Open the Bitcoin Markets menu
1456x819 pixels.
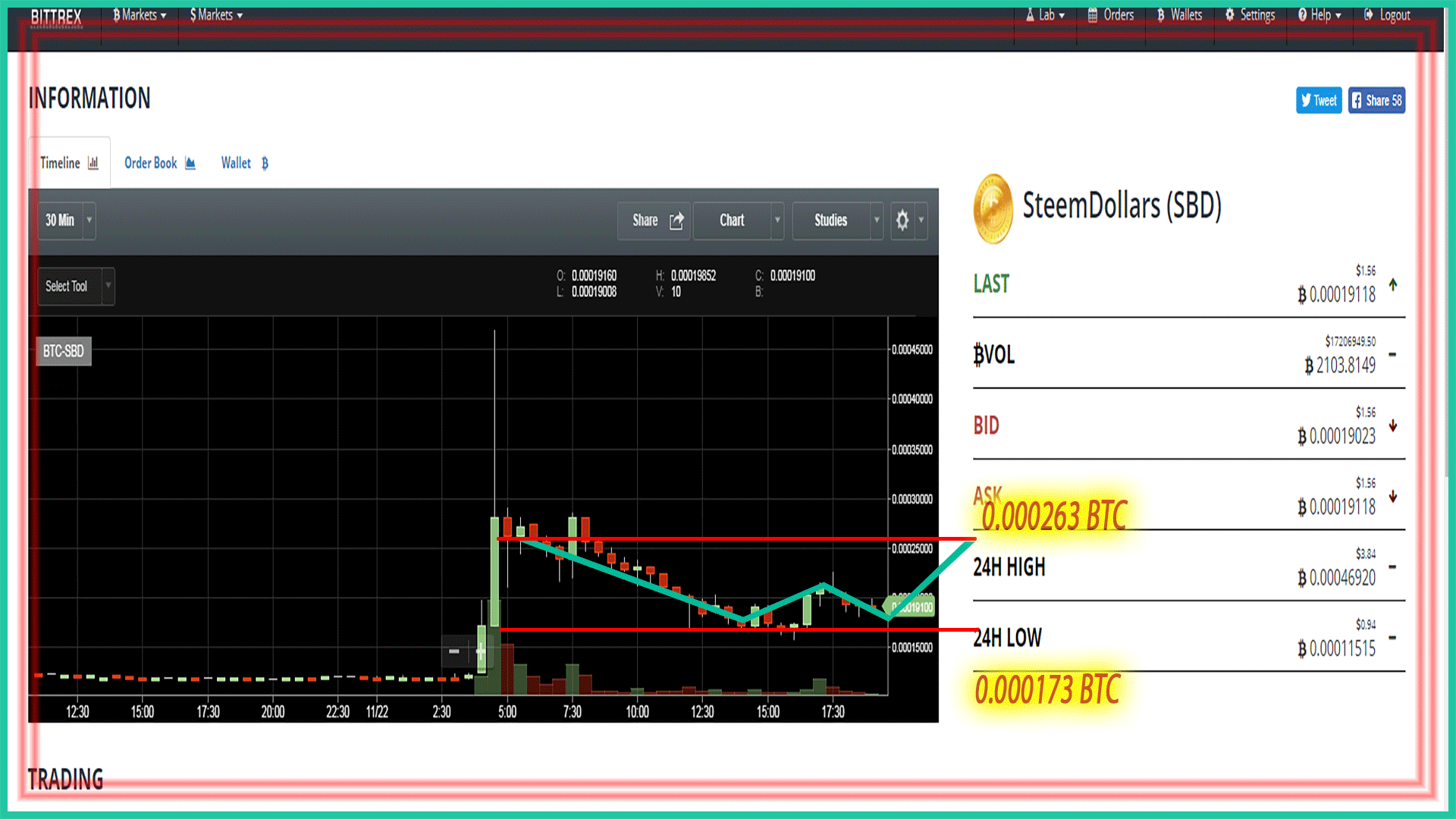point(140,15)
